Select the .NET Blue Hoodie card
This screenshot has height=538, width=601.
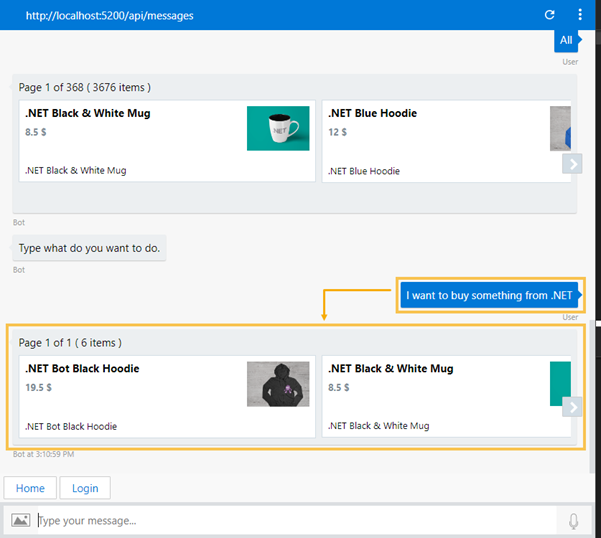click(447, 141)
